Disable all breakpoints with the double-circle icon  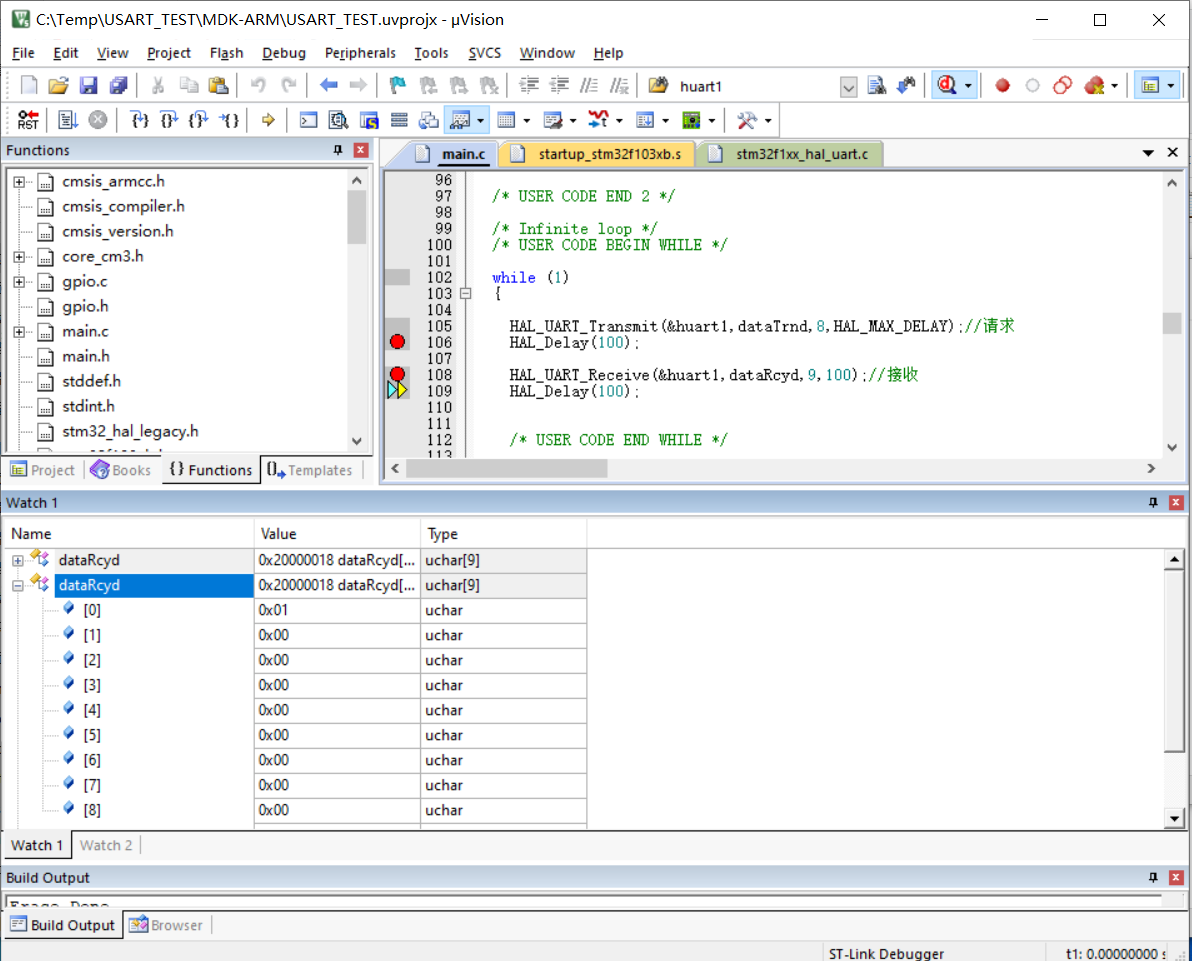point(1063,85)
